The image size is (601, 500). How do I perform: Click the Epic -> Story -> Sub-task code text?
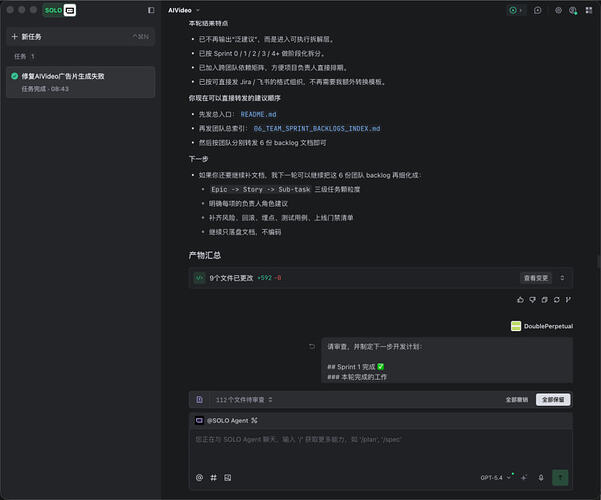pyautogui.click(x=260, y=189)
